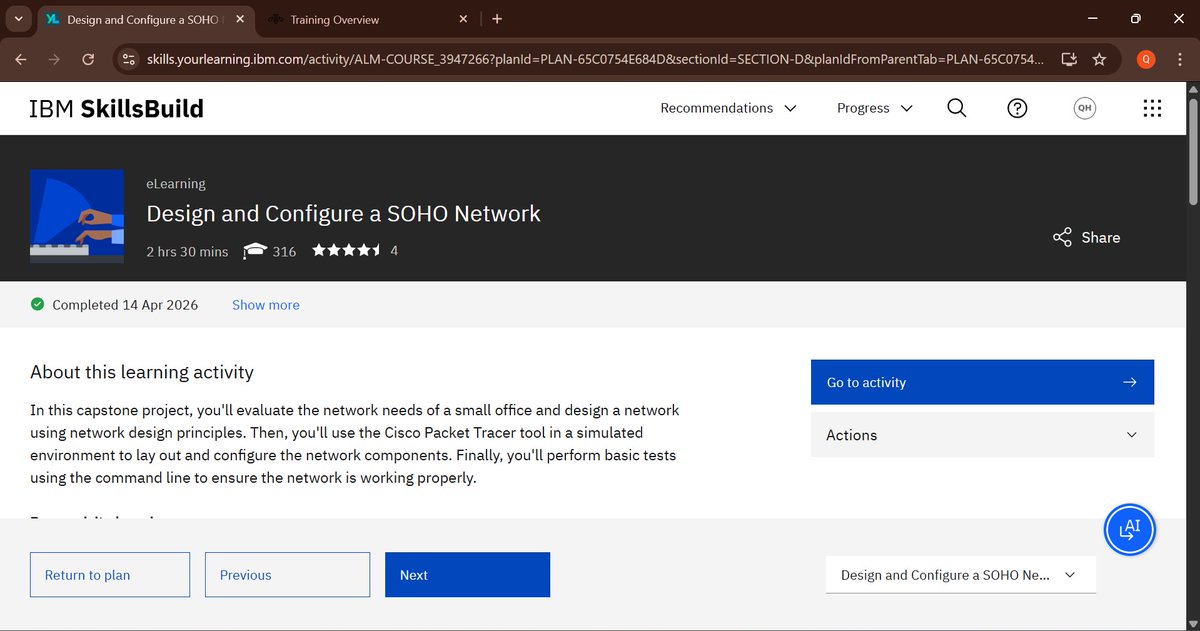Viewport: 1200px width, 631px height.
Task: Click the course title heading text
Action: pos(343,213)
